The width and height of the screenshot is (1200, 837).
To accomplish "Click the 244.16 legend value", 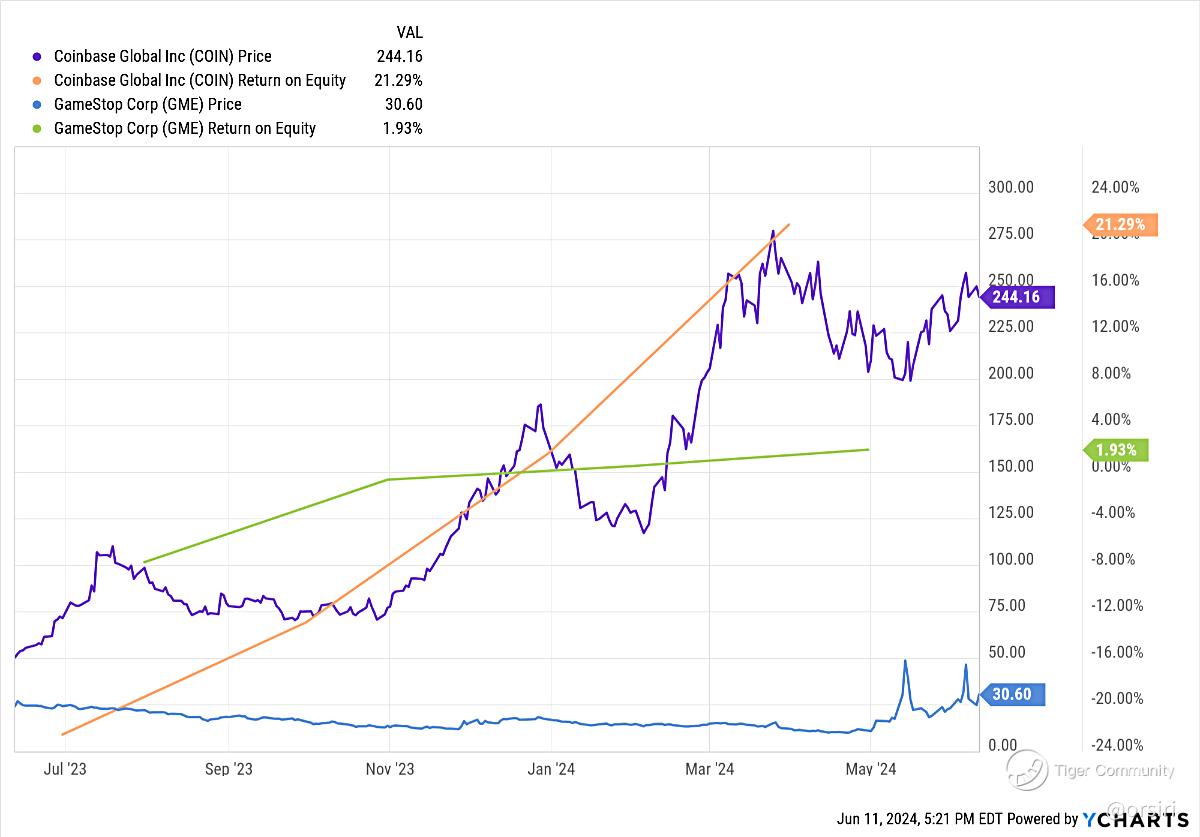I will (399, 57).
